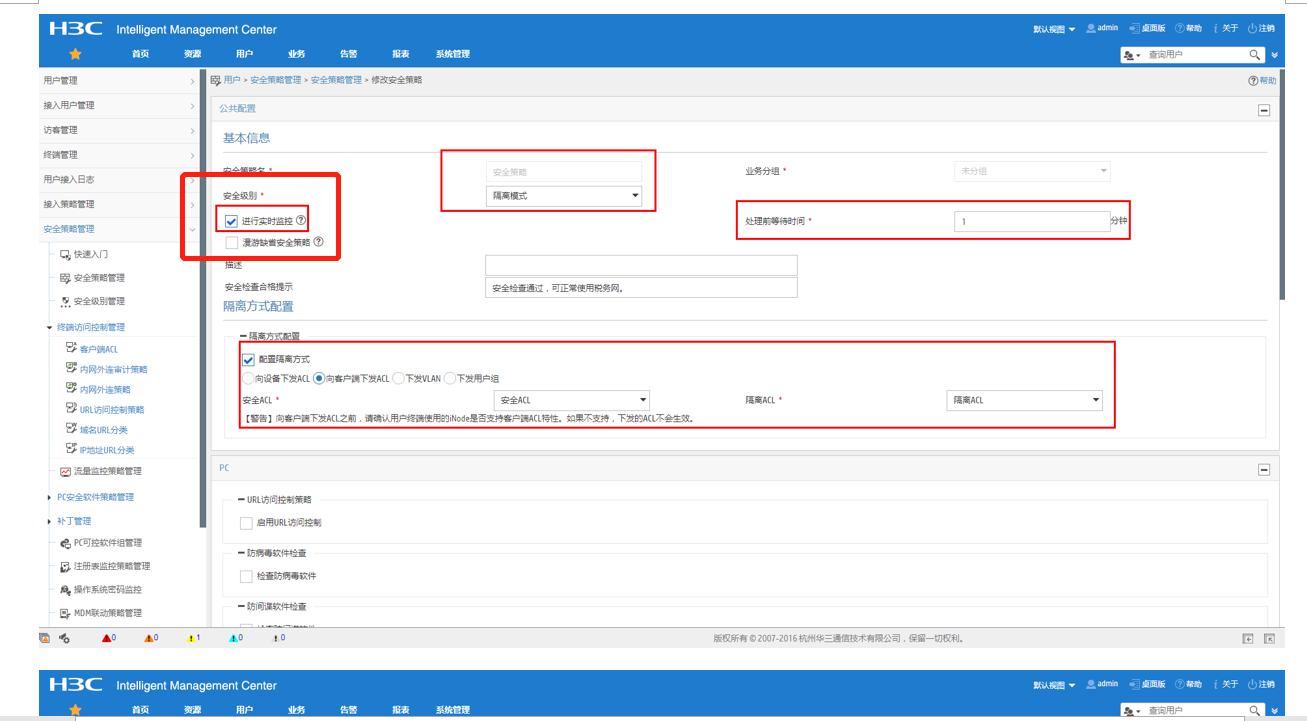Open the 终端管理 sidebar section
Viewport: 1307px width, 721px height.
tap(120, 155)
